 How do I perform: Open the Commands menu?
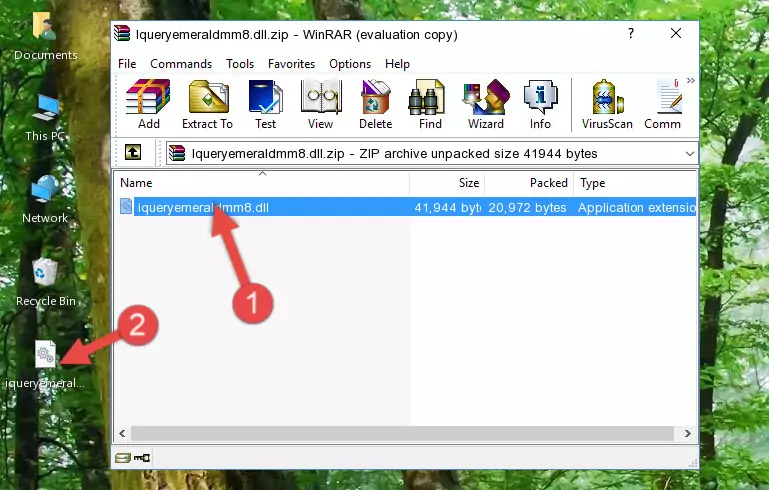[x=181, y=64]
